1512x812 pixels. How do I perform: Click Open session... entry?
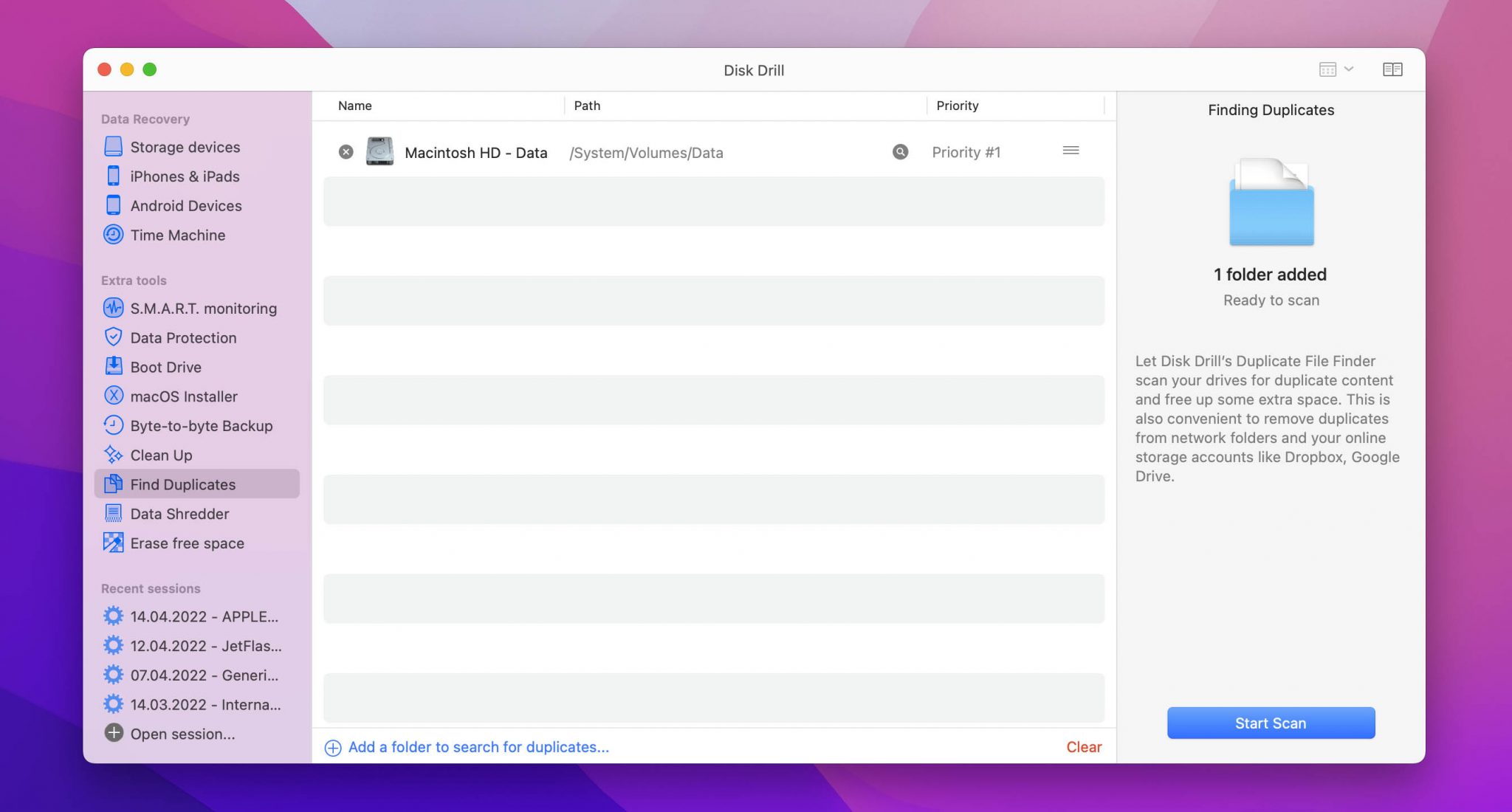(x=183, y=734)
